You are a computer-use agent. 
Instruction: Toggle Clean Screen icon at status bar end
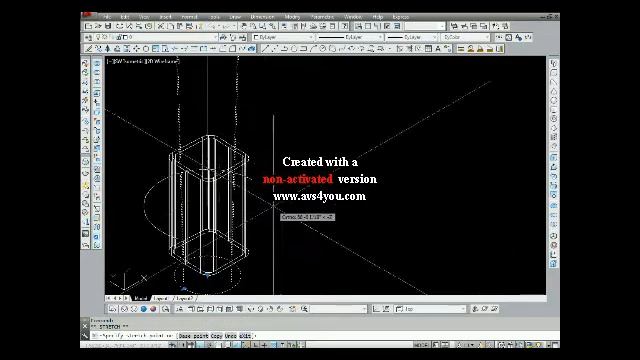[555, 345]
